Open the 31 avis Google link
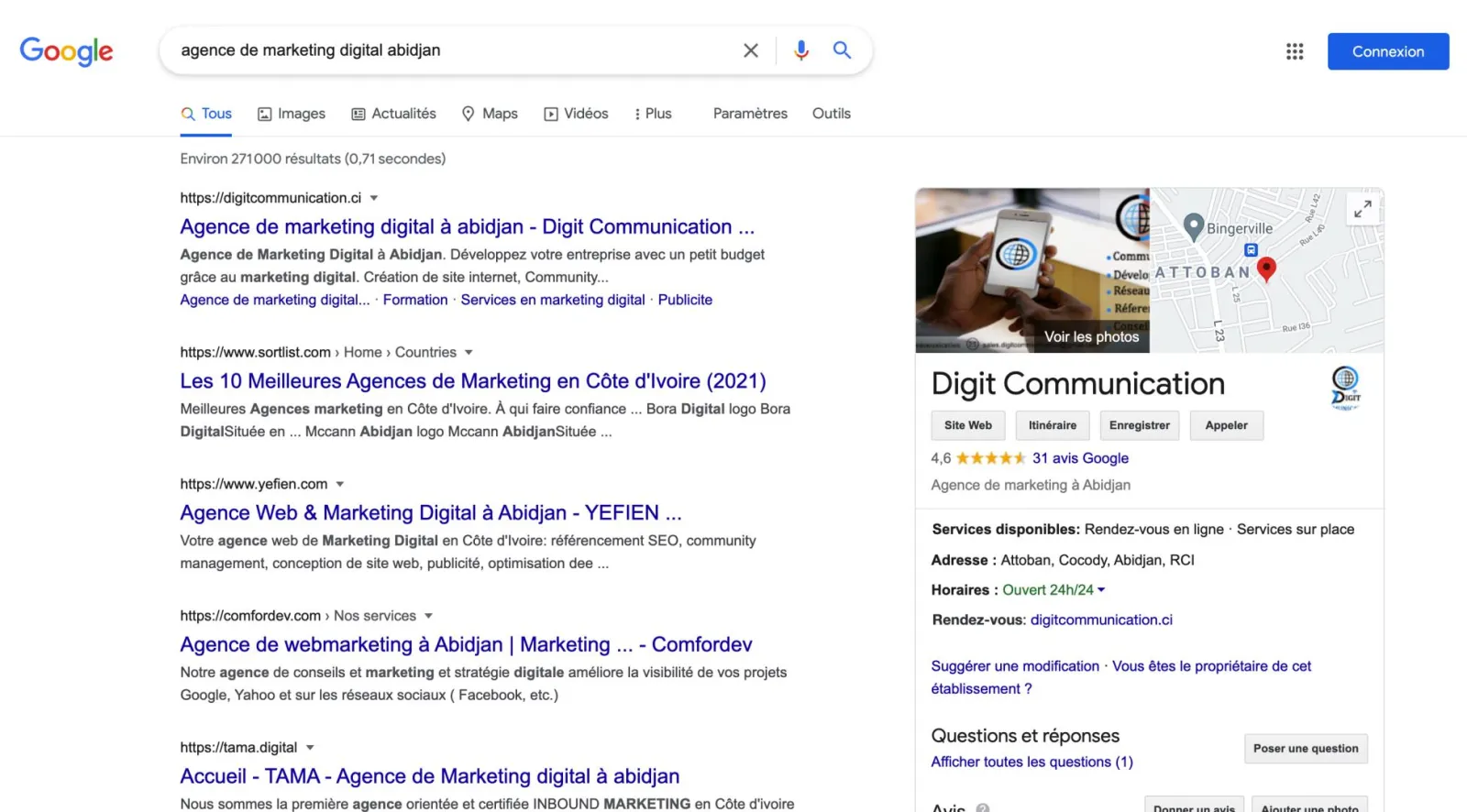This screenshot has width=1467, height=812. (x=1080, y=458)
